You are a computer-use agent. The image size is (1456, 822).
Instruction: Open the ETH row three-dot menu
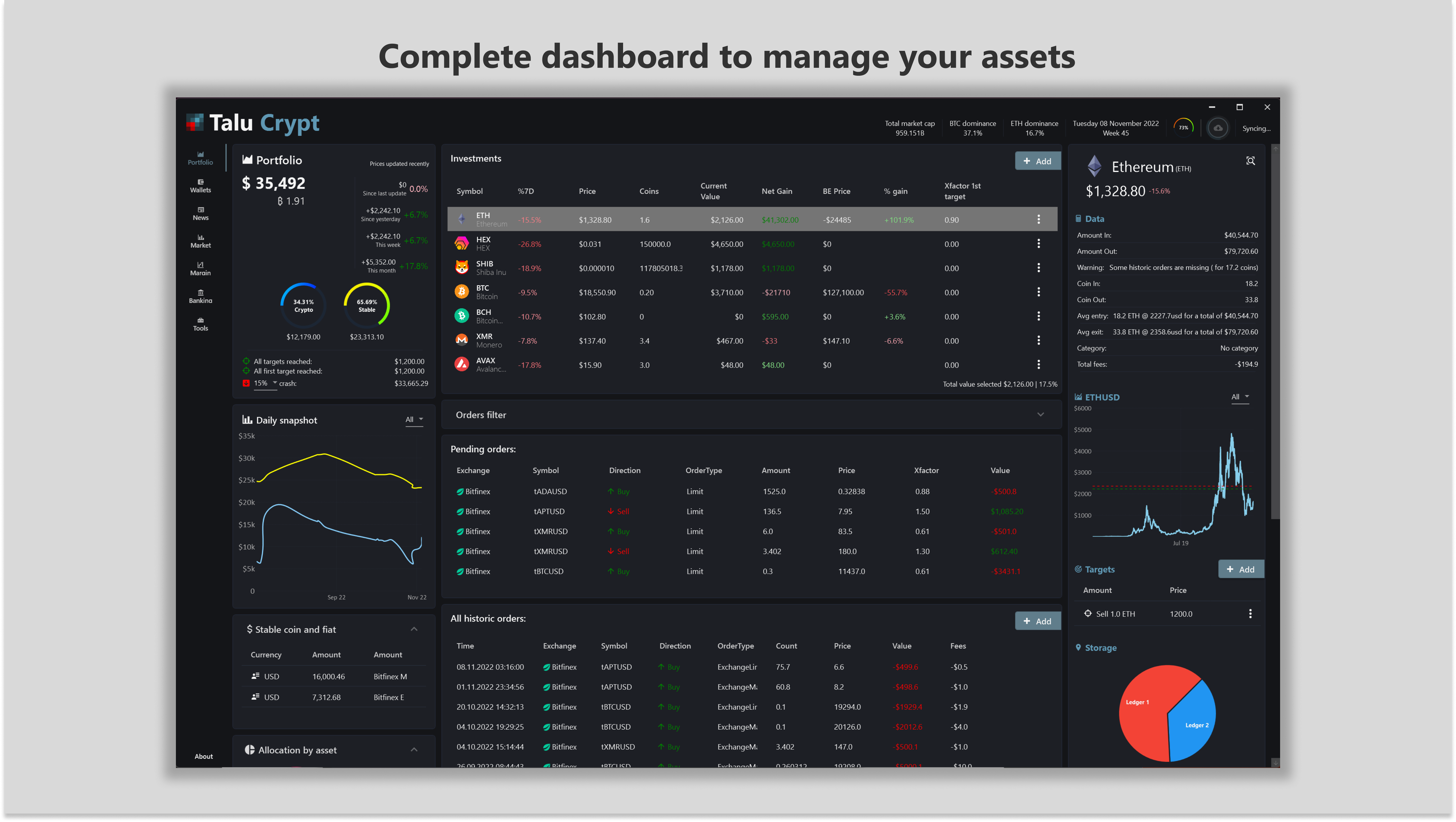(1038, 219)
